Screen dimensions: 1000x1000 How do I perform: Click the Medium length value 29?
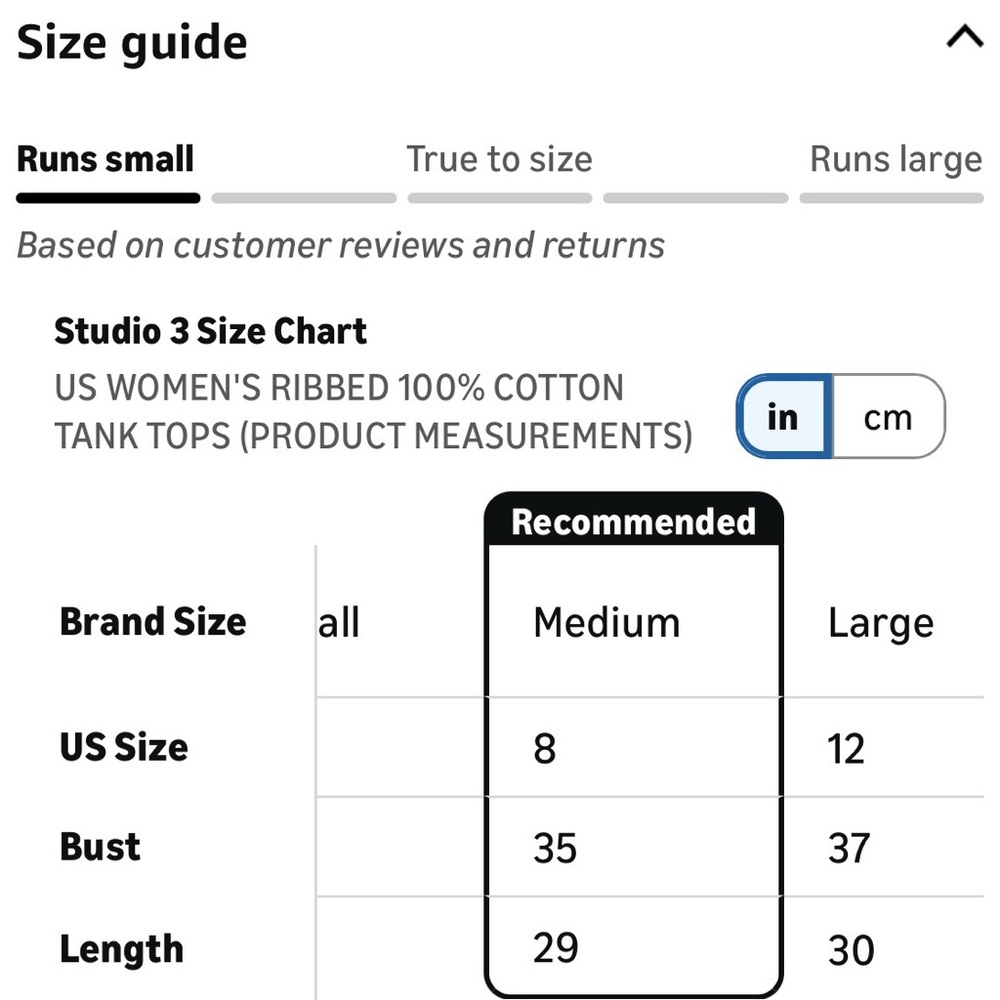555,947
